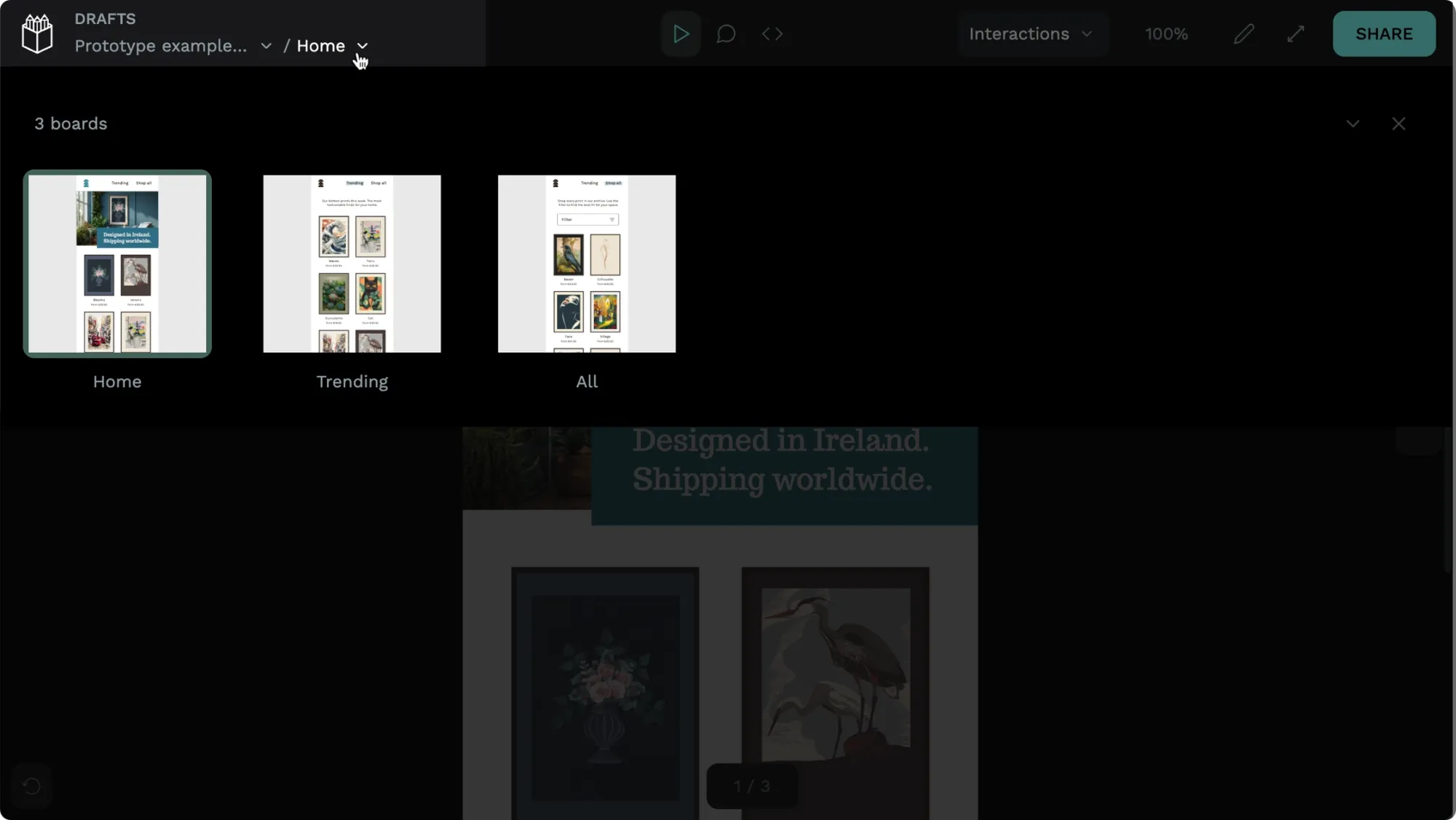
Task: Click the Play/Preview prototype button
Action: 681,33
